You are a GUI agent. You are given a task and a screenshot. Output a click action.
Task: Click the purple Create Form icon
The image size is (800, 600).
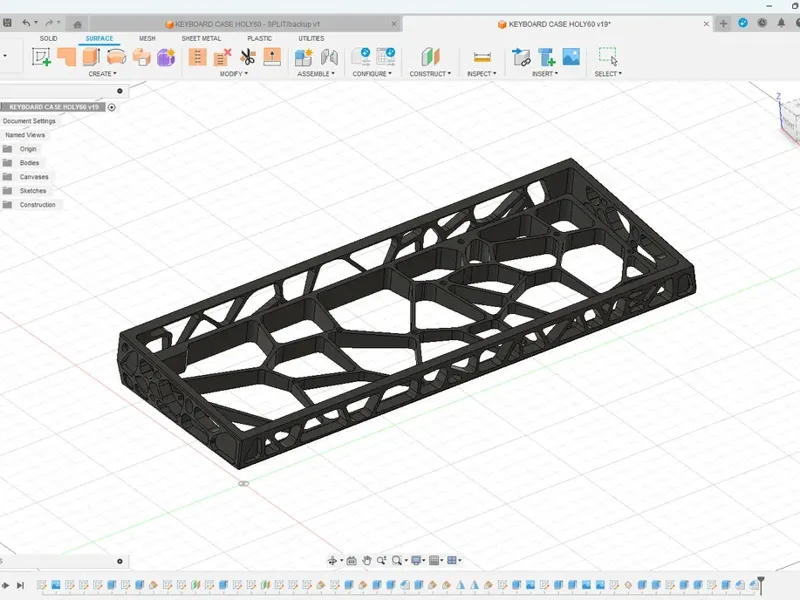click(x=166, y=57)
